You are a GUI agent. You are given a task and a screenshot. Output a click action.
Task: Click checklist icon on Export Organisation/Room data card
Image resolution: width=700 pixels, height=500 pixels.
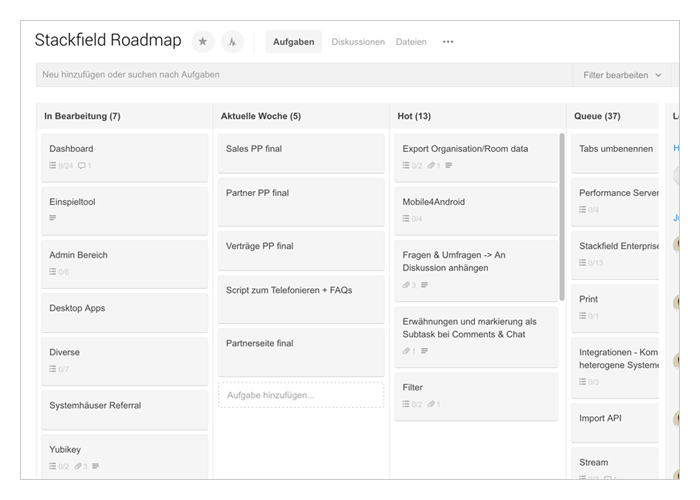[x=406, y=165]
